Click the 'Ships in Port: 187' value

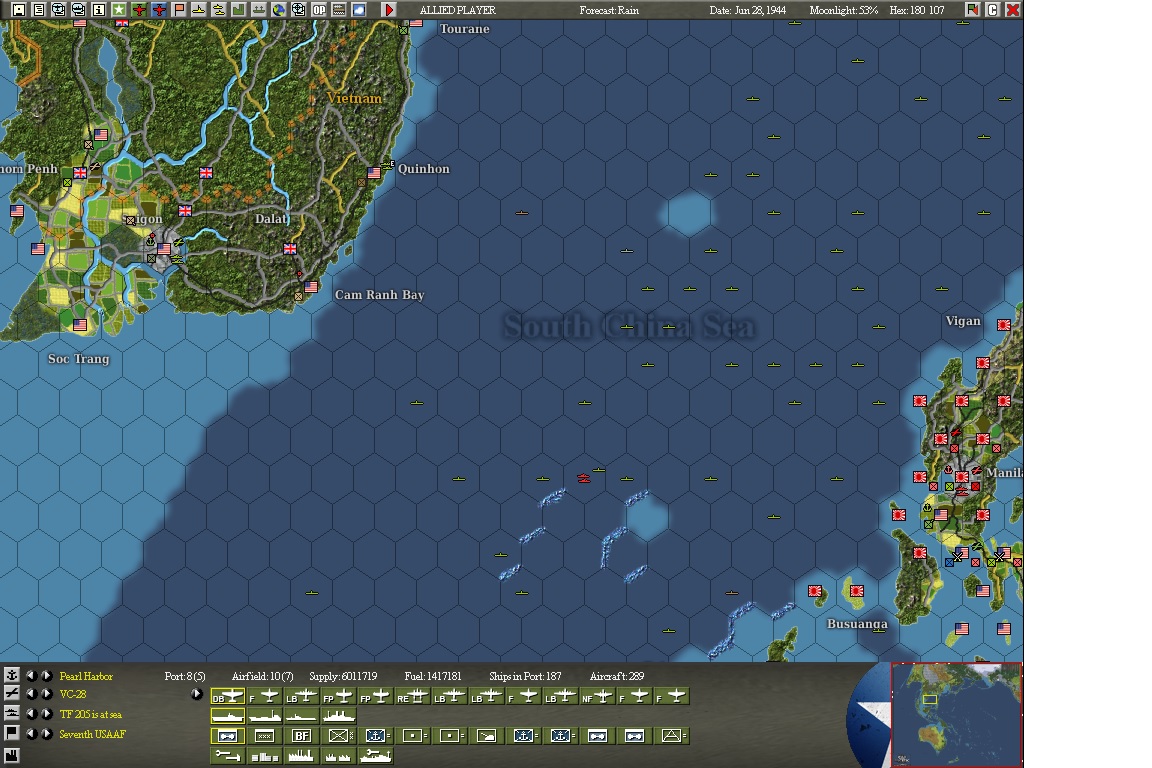pyautogui.click(x=525, y=676)
